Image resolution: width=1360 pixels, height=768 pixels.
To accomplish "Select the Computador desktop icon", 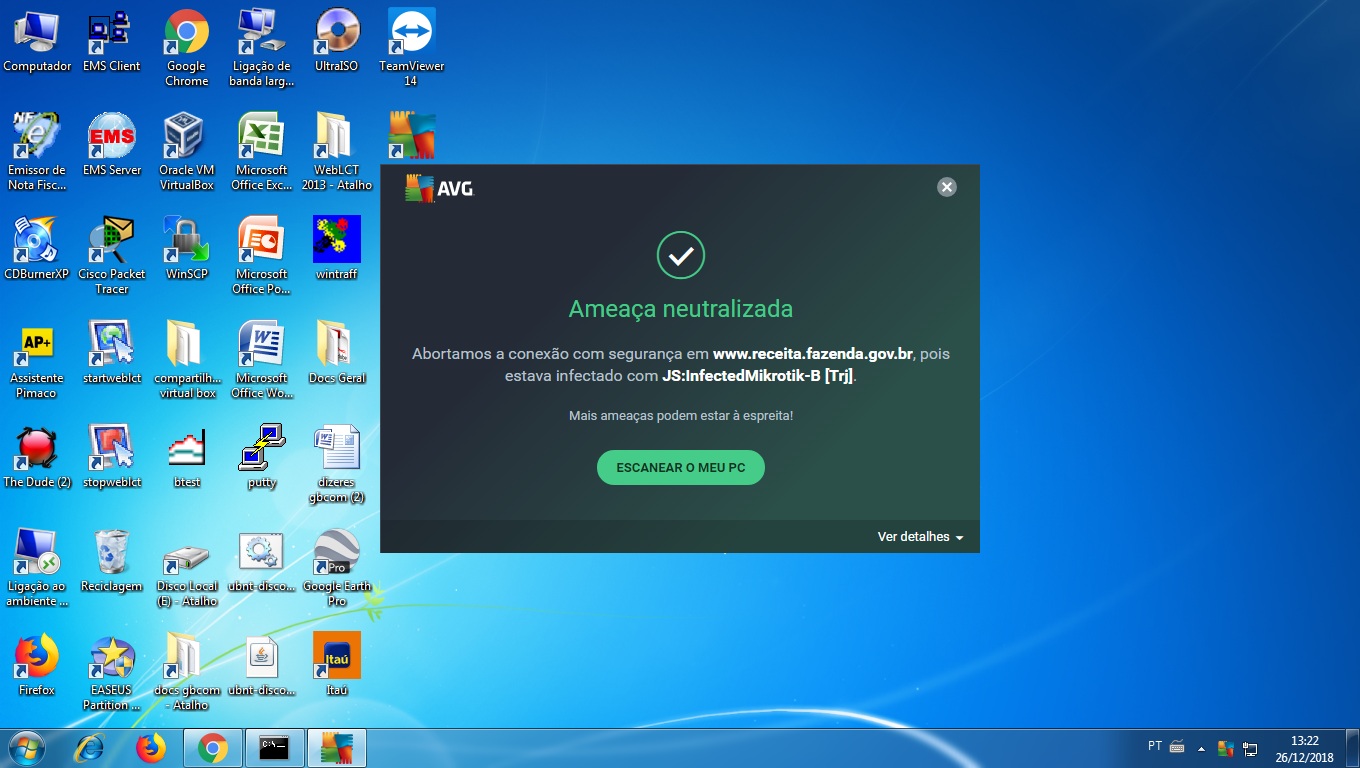I will tap(37, 41).
